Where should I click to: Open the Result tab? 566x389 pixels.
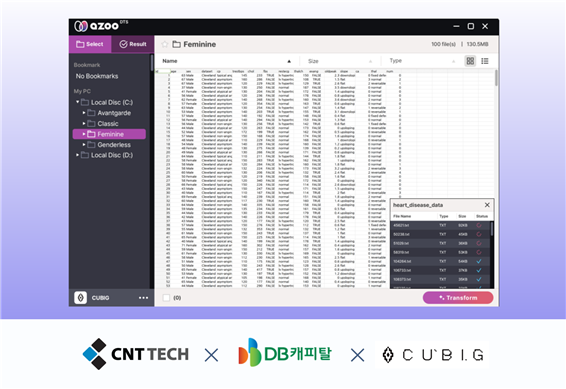click(x=132, y=44)
